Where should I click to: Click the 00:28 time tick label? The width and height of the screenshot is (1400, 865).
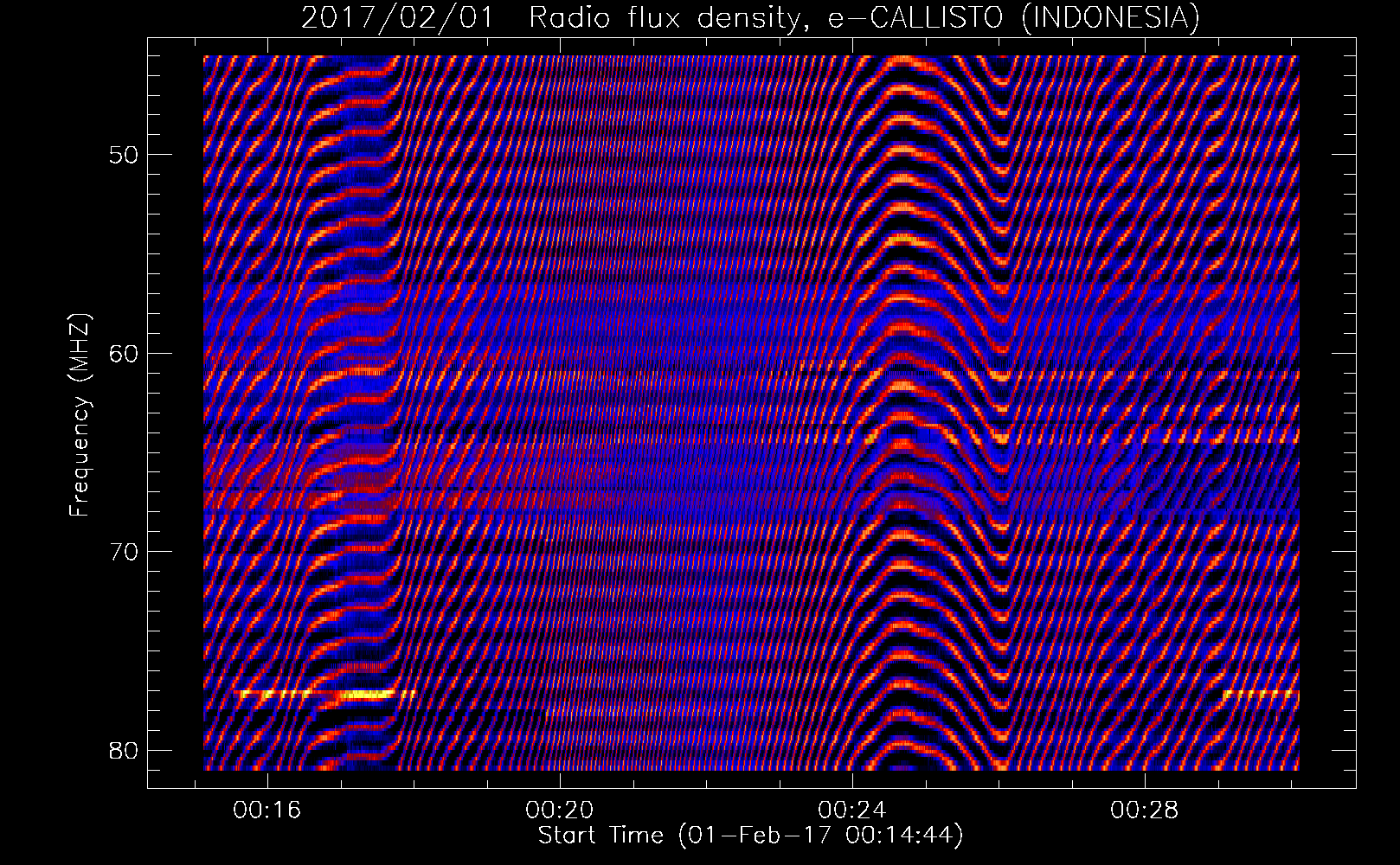pyautogui.click(x=1144, y=810)
